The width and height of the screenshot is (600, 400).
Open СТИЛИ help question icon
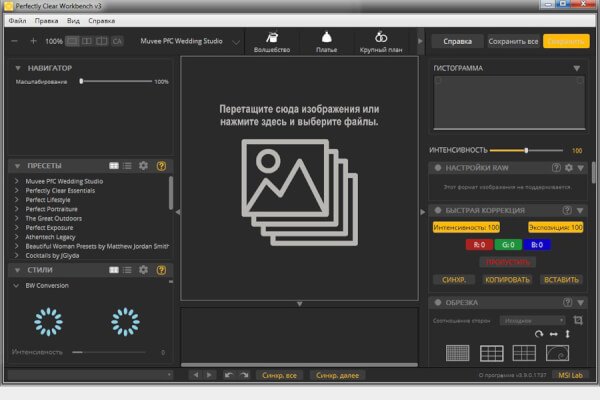(x=161, y=270)
